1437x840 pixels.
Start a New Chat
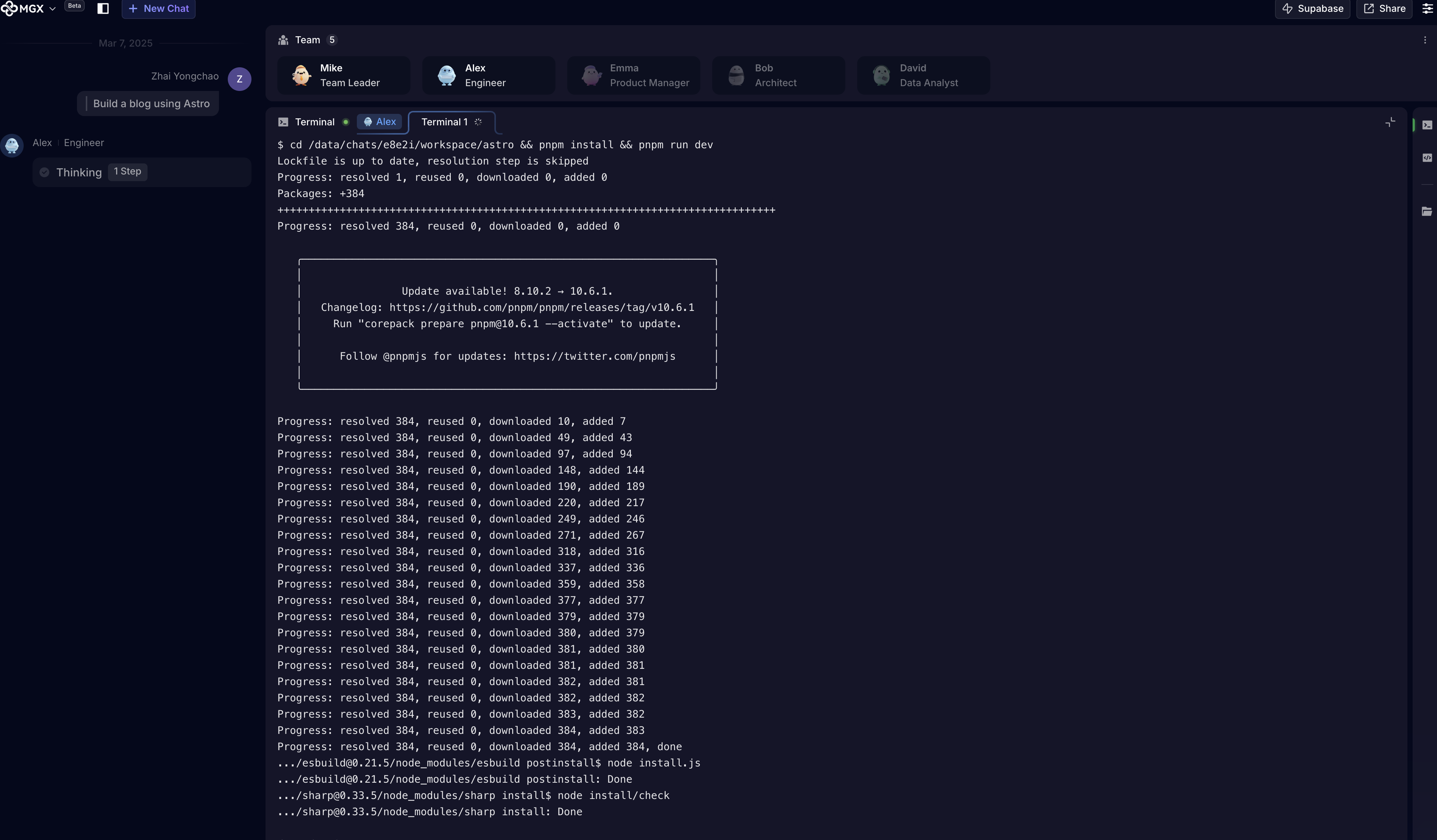[159, 9]
